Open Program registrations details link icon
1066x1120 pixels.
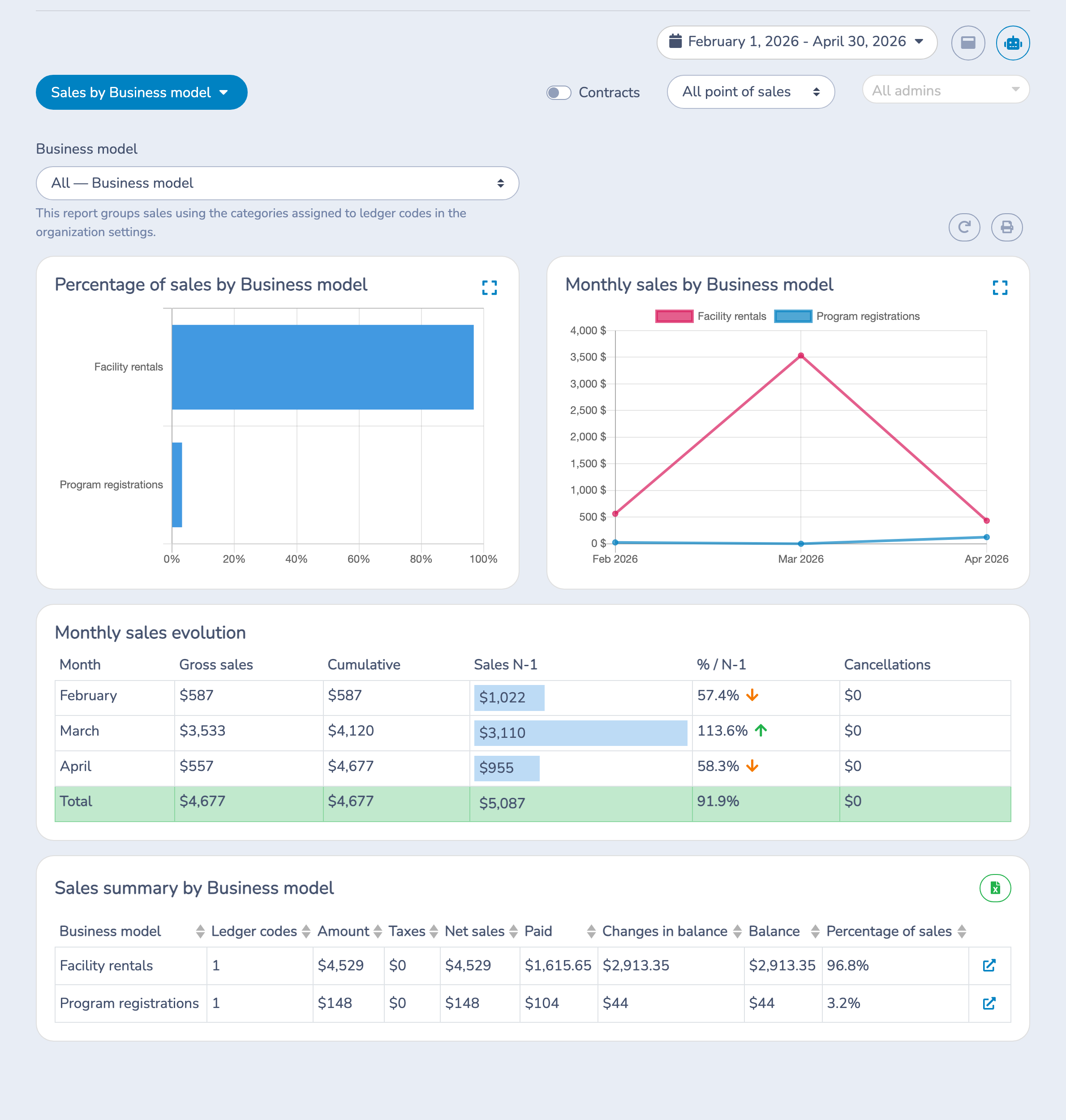[x=989, y=1003]
